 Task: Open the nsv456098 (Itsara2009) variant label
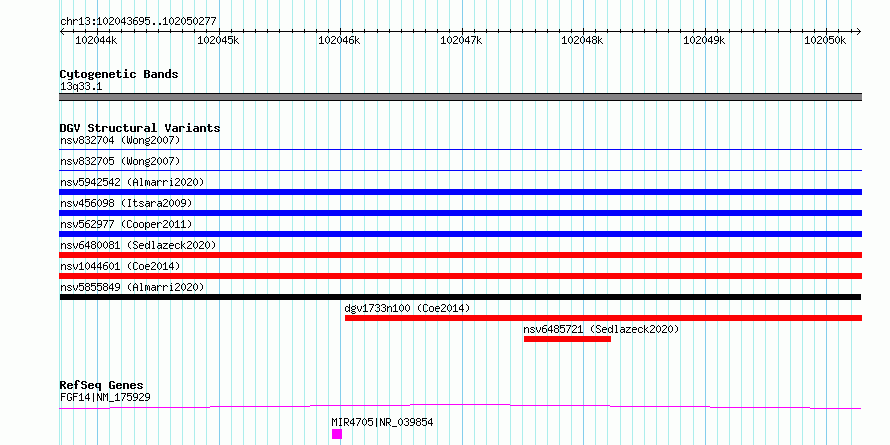(x=126, y=203)
